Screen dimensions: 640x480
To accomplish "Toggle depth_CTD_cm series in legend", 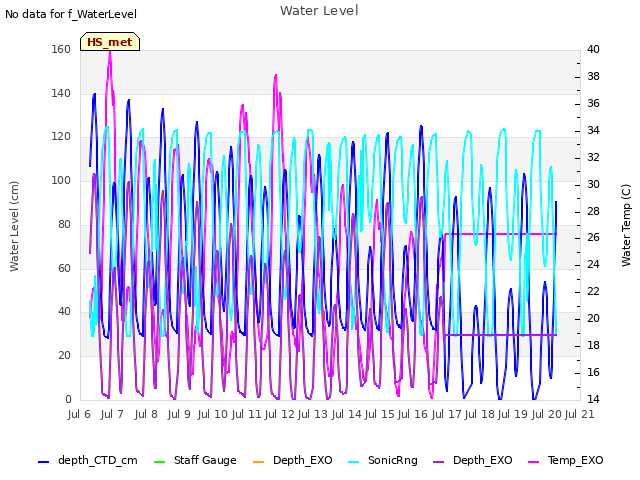I will pyautogui.click(x=88, y=460).
